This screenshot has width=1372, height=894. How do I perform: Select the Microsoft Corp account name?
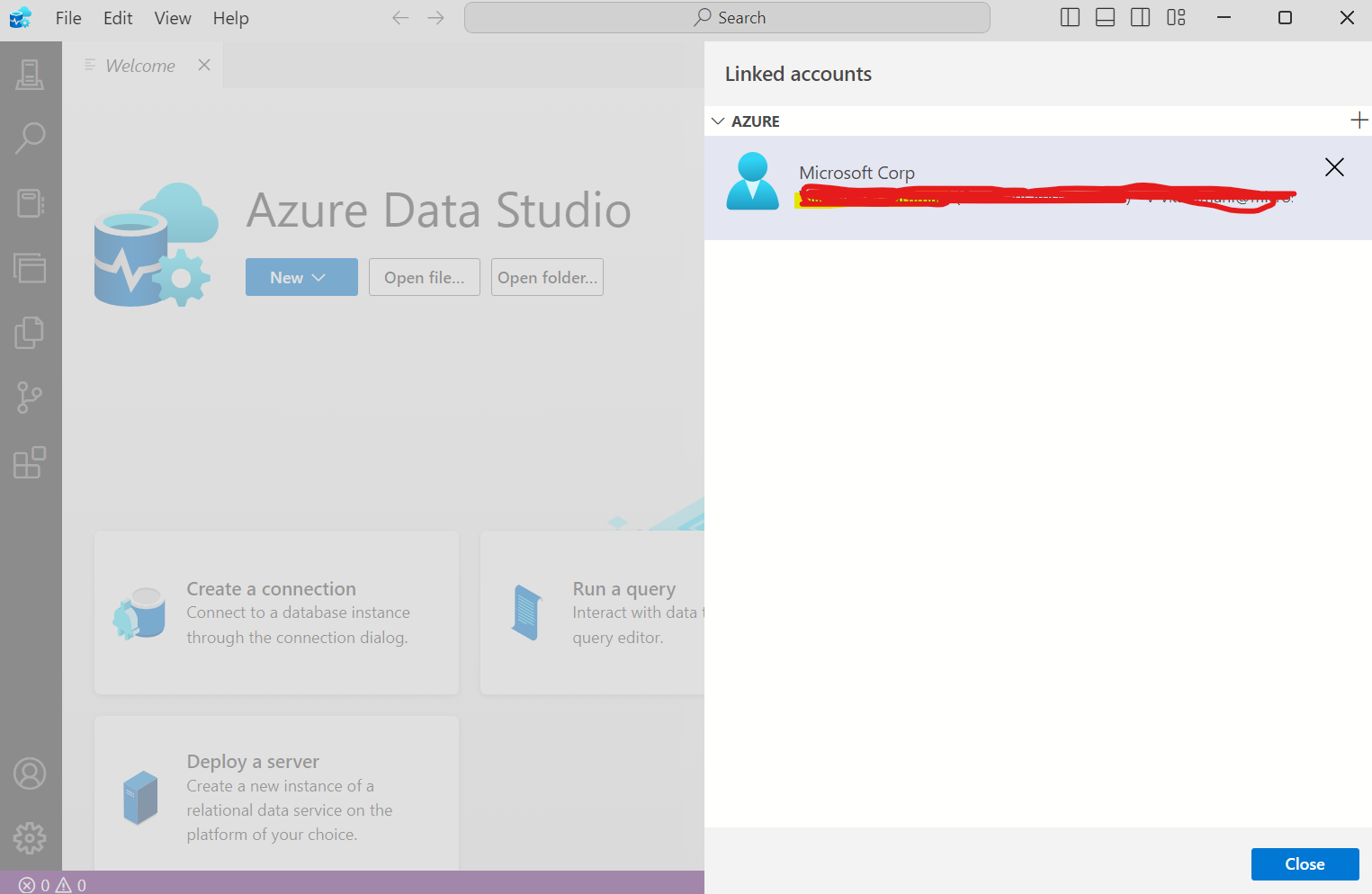pyautogui.click(x=856, y=173)
